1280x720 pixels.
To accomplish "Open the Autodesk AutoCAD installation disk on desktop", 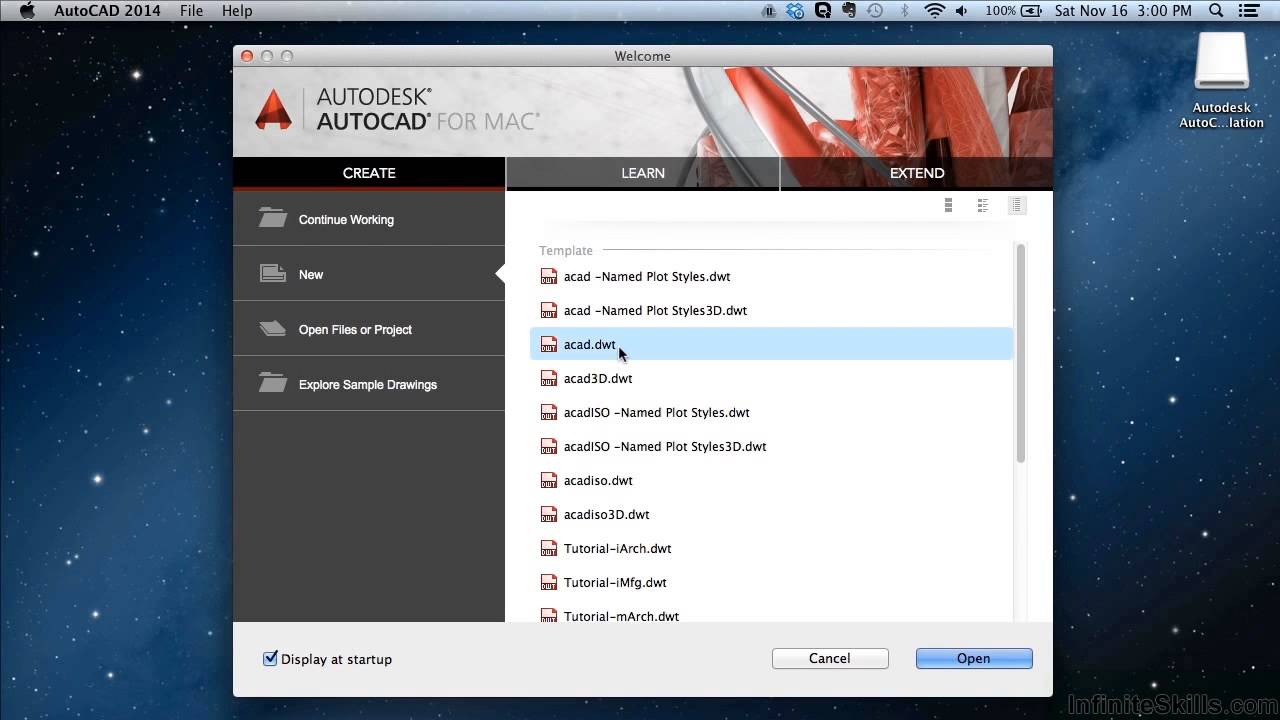I will click(1222, 82).
